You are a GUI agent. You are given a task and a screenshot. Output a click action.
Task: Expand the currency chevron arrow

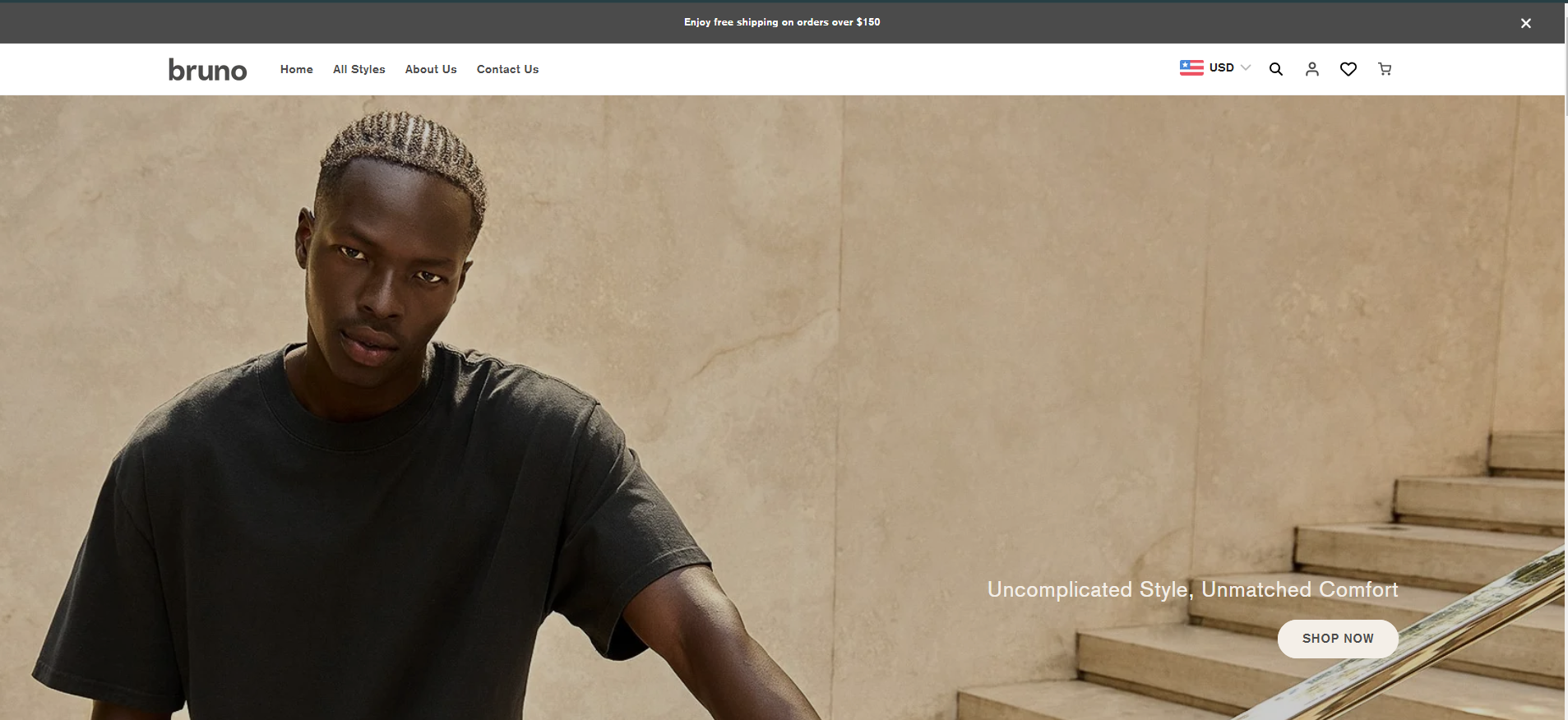coord(1246,67)
